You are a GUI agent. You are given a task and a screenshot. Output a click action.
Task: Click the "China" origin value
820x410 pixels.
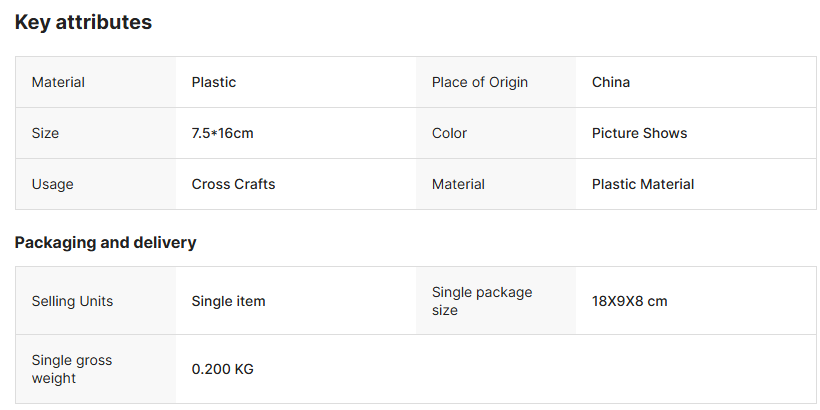tap(611, 82)
